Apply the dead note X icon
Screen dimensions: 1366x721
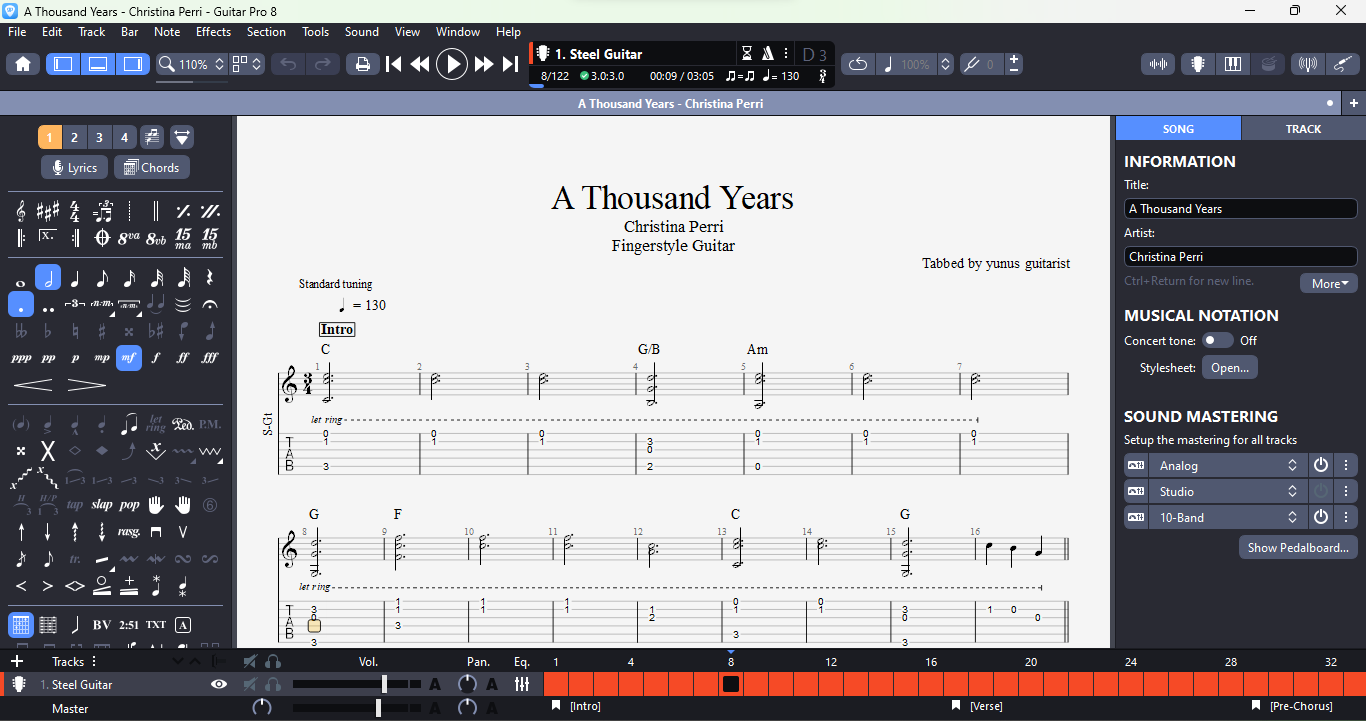(x=48, y=450)
